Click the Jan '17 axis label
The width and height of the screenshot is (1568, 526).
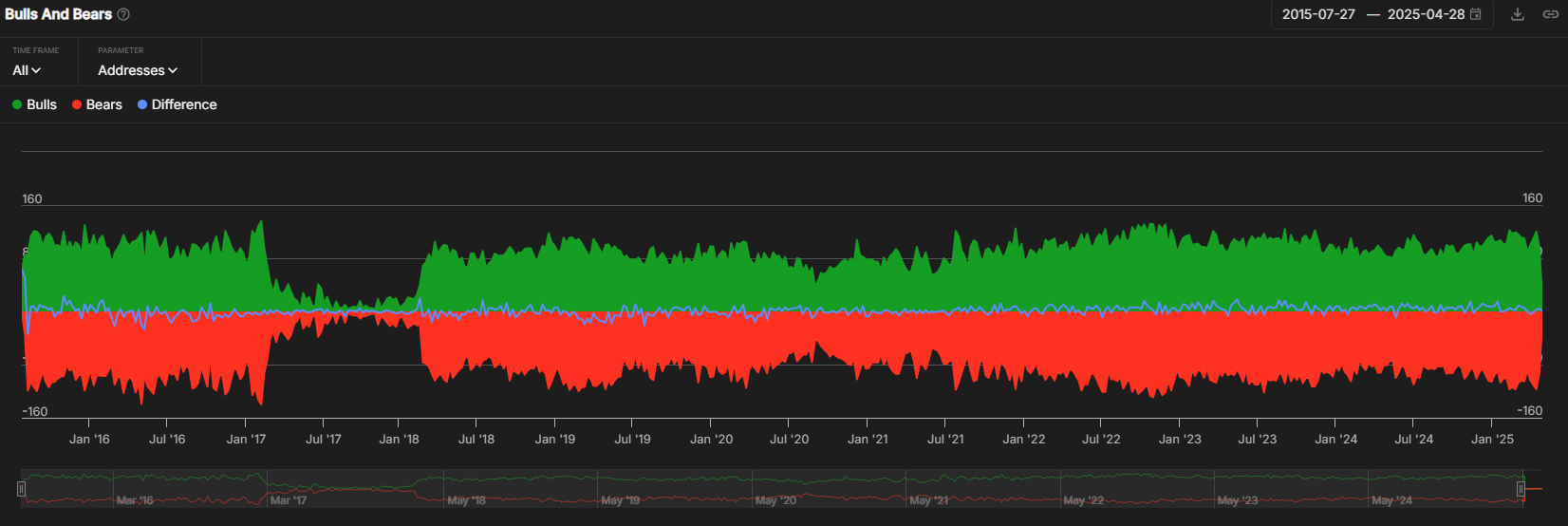tap(246, 439)
